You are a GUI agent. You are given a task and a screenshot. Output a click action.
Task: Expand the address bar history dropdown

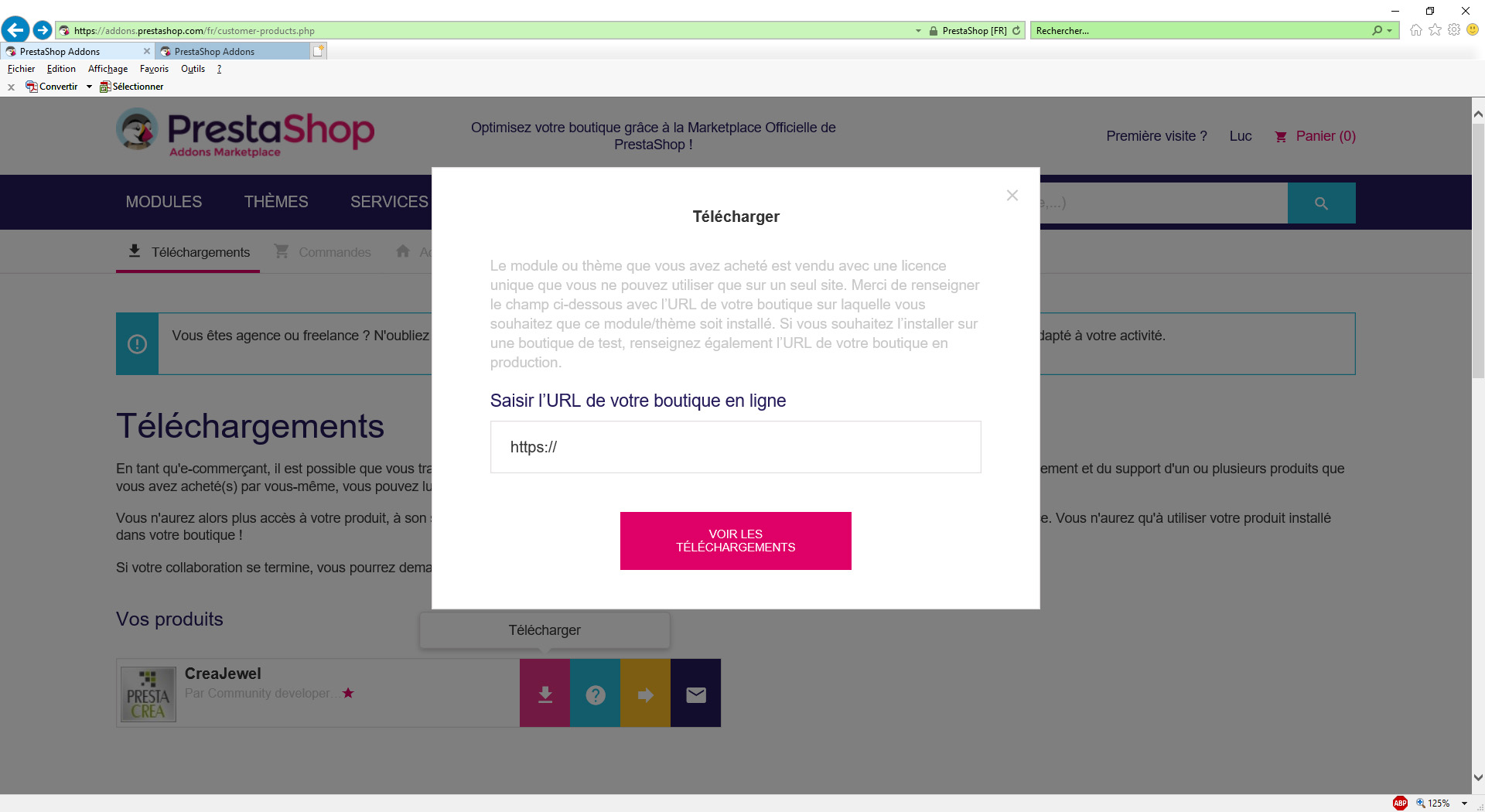918,31
